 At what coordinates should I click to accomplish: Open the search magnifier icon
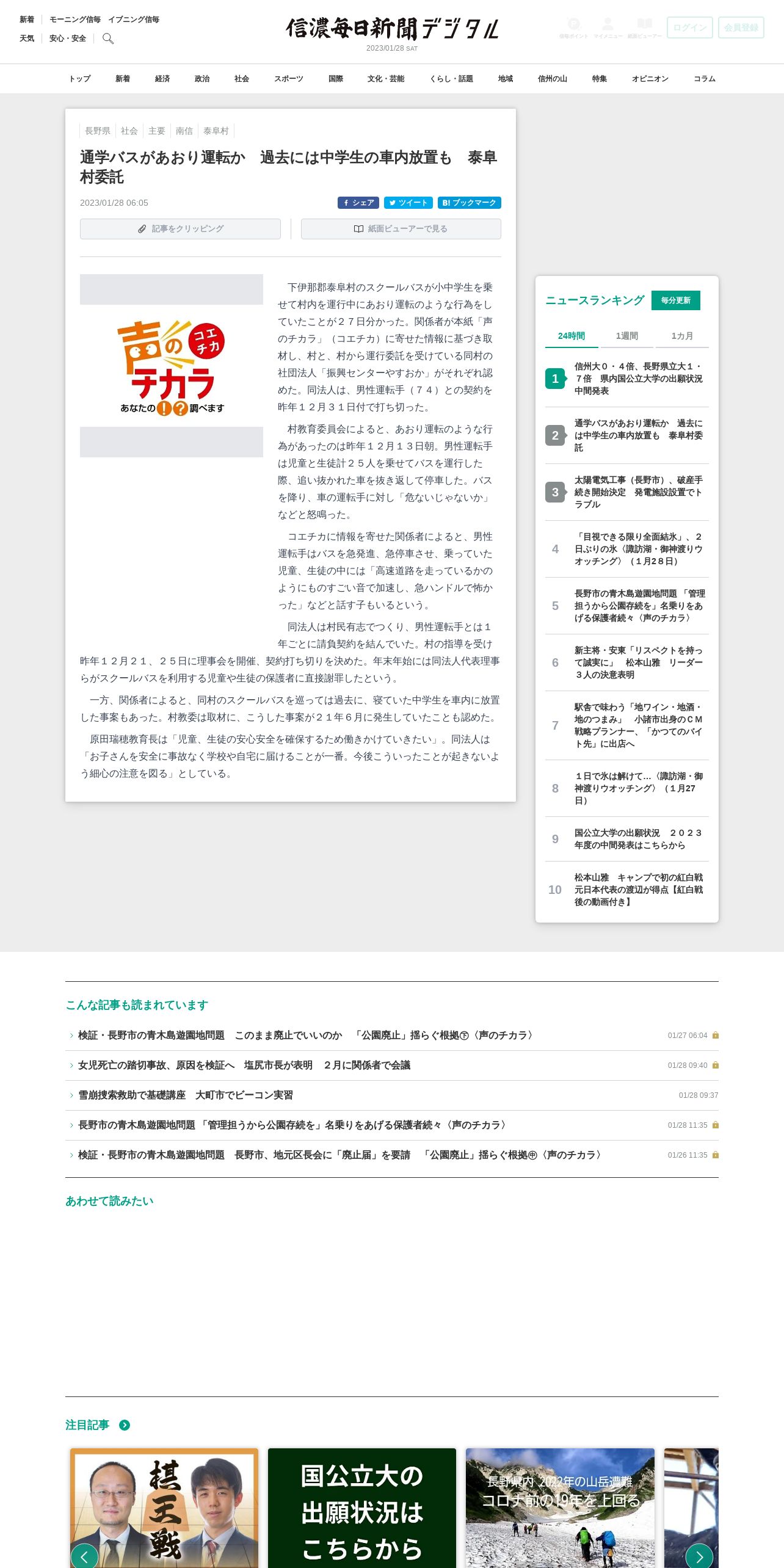[x=108, y=38]
